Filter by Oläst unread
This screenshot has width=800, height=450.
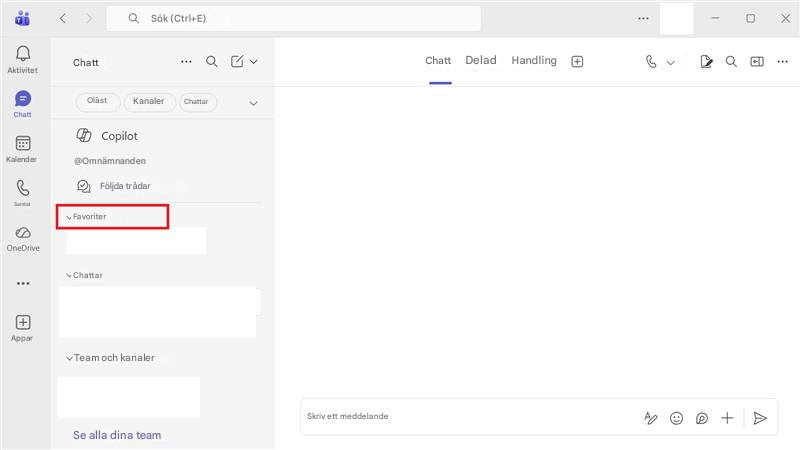tap(97, 101)
